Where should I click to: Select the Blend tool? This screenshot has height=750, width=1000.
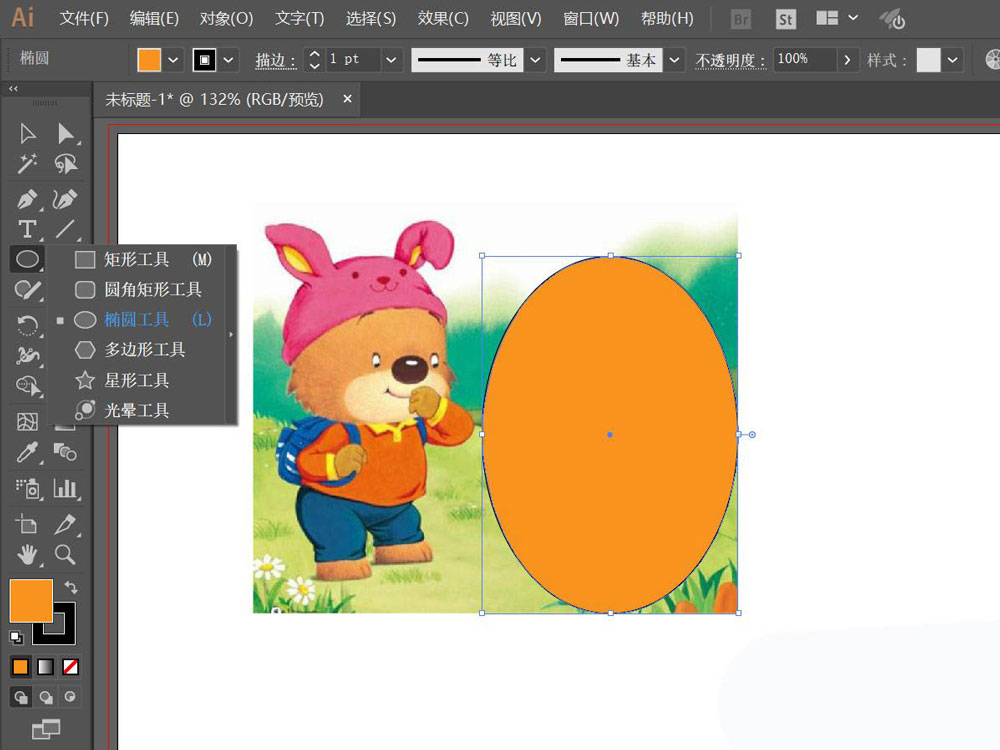[x=65, y=452]
